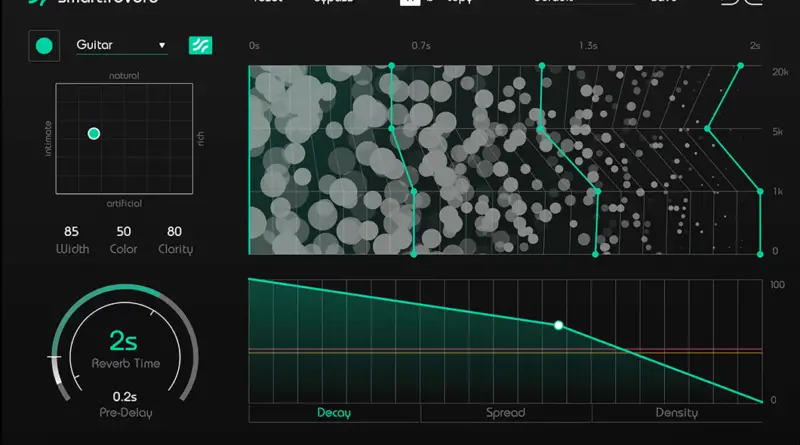Select the 1k node of the 2s band line
Image resolution: width=800 pixels, height=445 pixels.
coord(760,191)
